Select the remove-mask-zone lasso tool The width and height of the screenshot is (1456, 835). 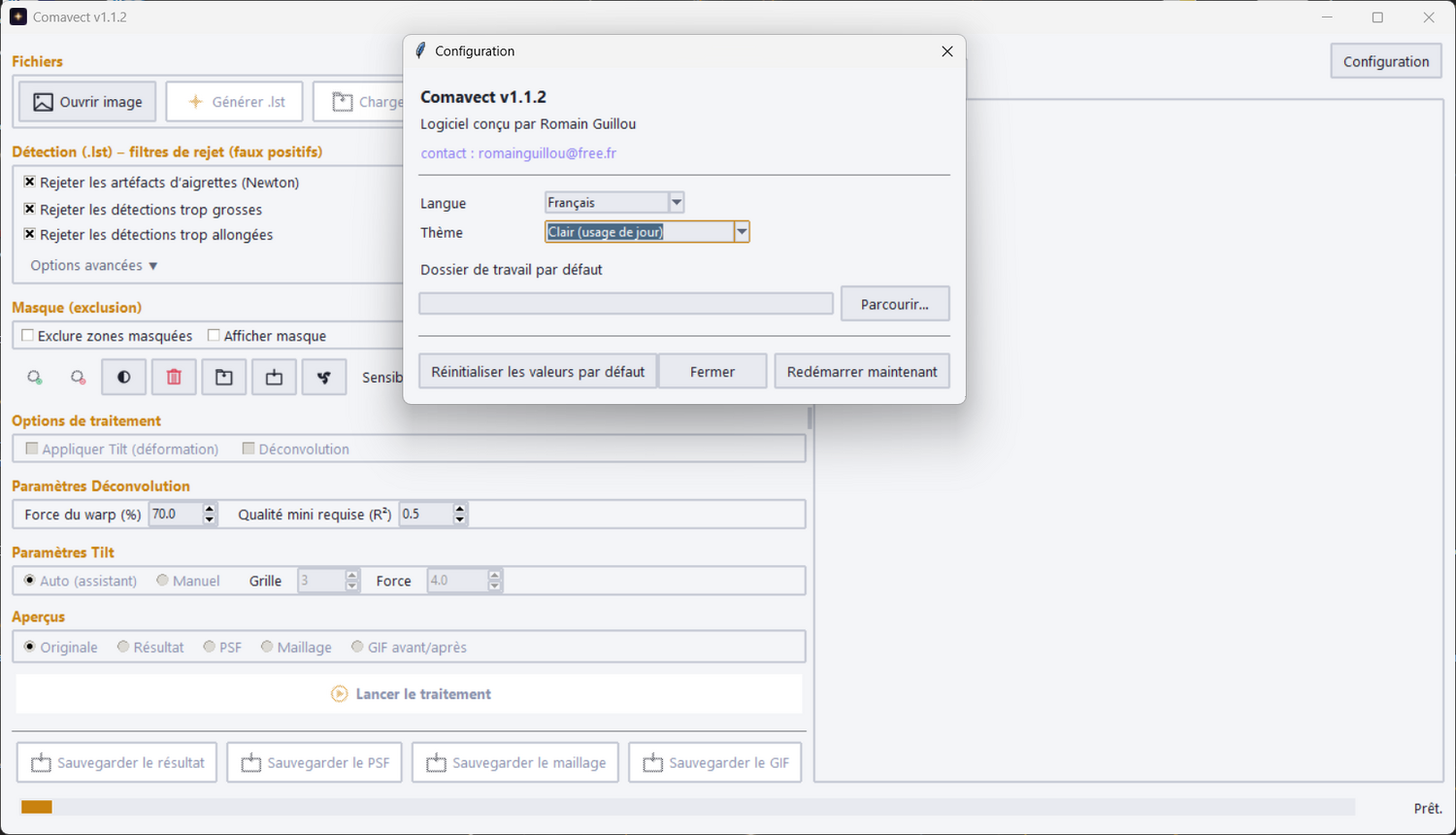click(x=79, y=378)
